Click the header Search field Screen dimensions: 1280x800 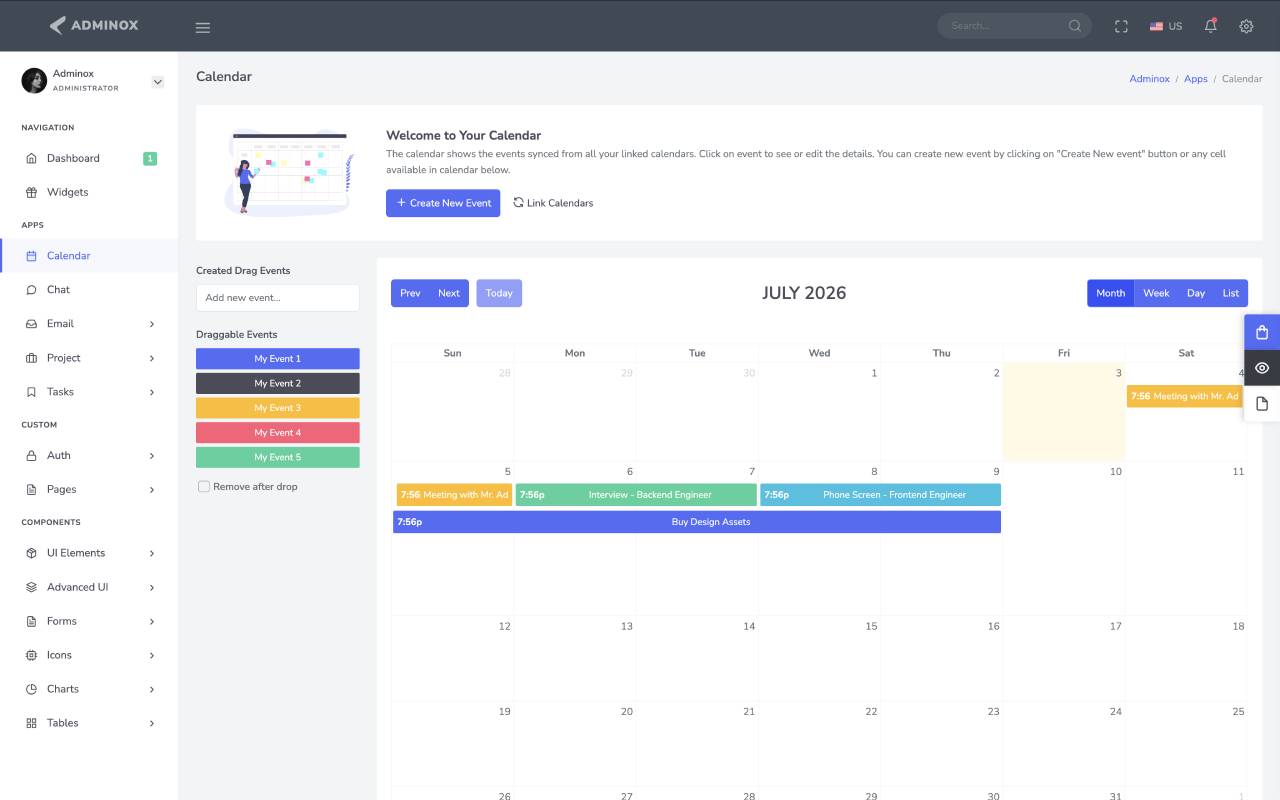coord(1003,26)
